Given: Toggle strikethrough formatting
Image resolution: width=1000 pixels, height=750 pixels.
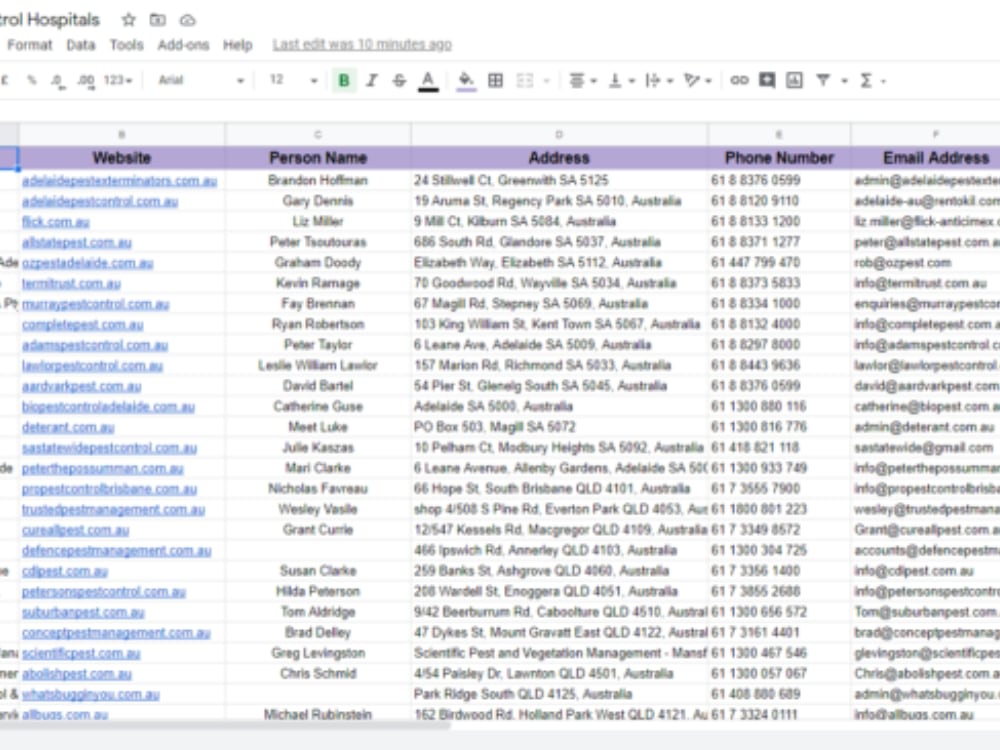Looking at the screenshot, I should click(399, 80).
